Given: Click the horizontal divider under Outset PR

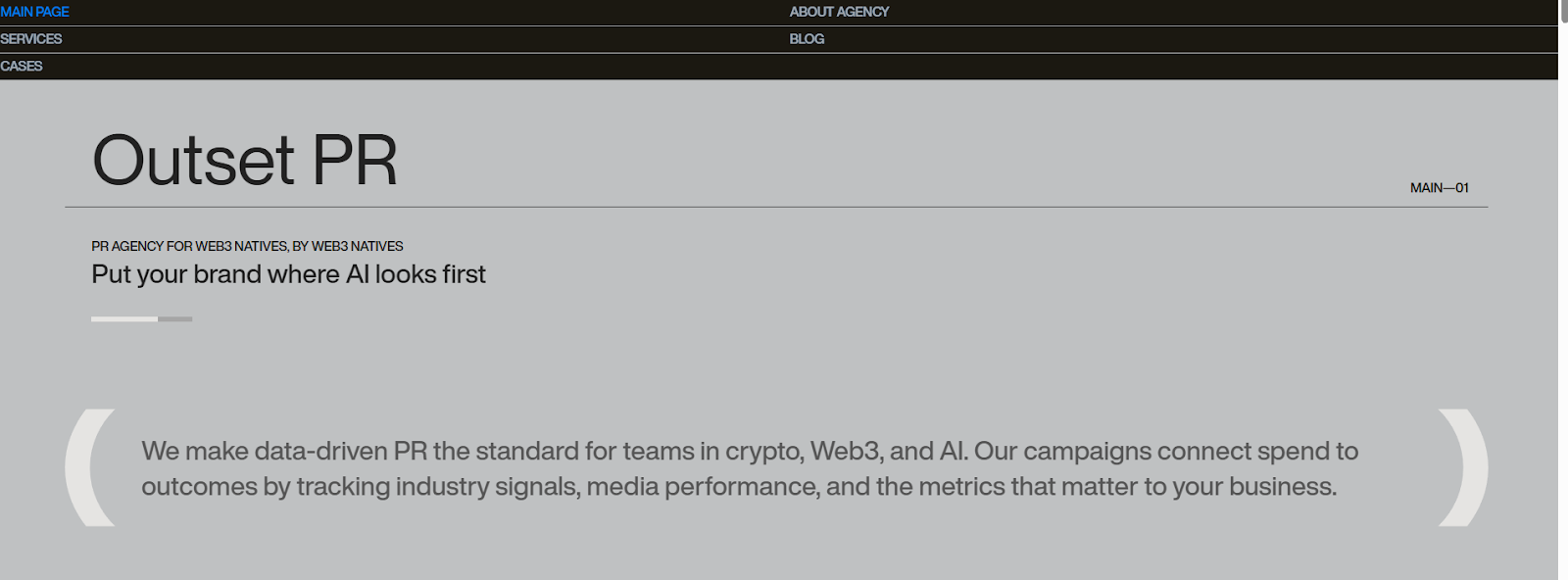Looking at the screenshot, I should (x=776, y=207).
